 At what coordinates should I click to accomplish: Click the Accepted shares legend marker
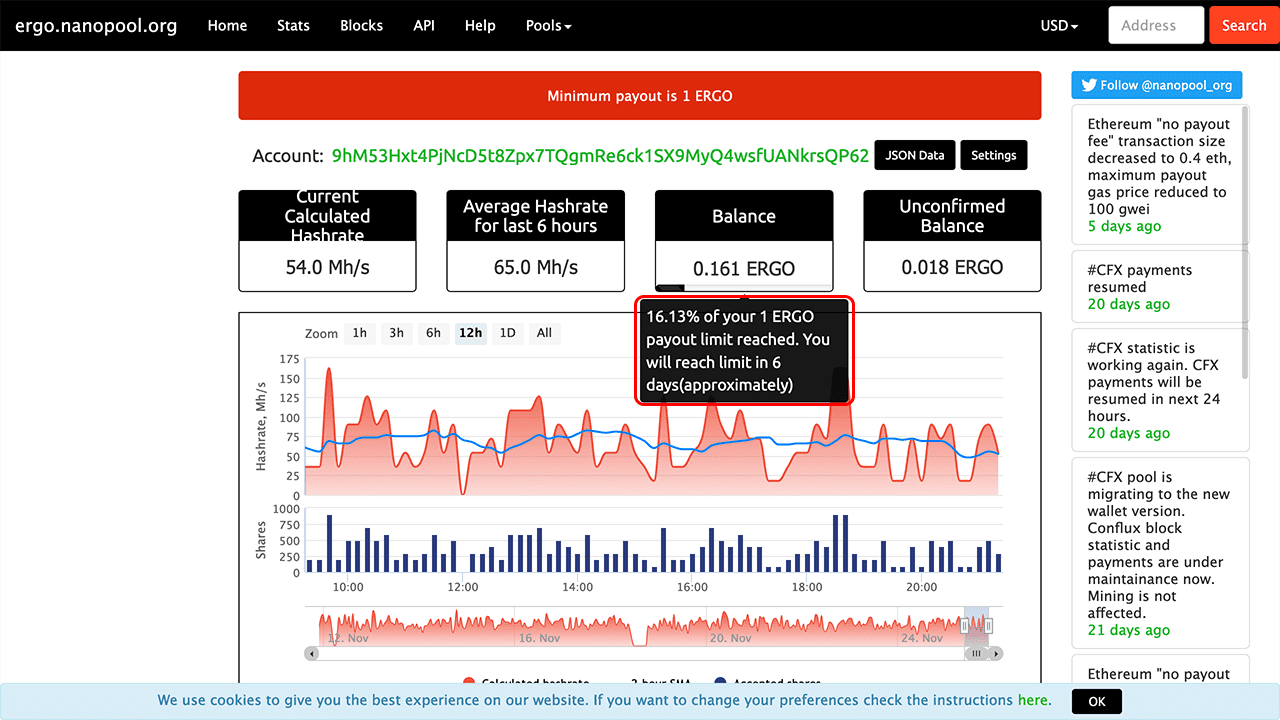(x=721, y=683)
